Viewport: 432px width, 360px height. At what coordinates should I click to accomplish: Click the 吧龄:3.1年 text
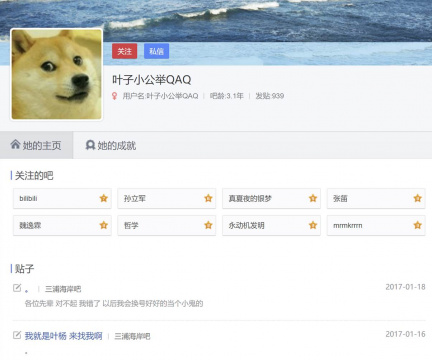point(227,96)
